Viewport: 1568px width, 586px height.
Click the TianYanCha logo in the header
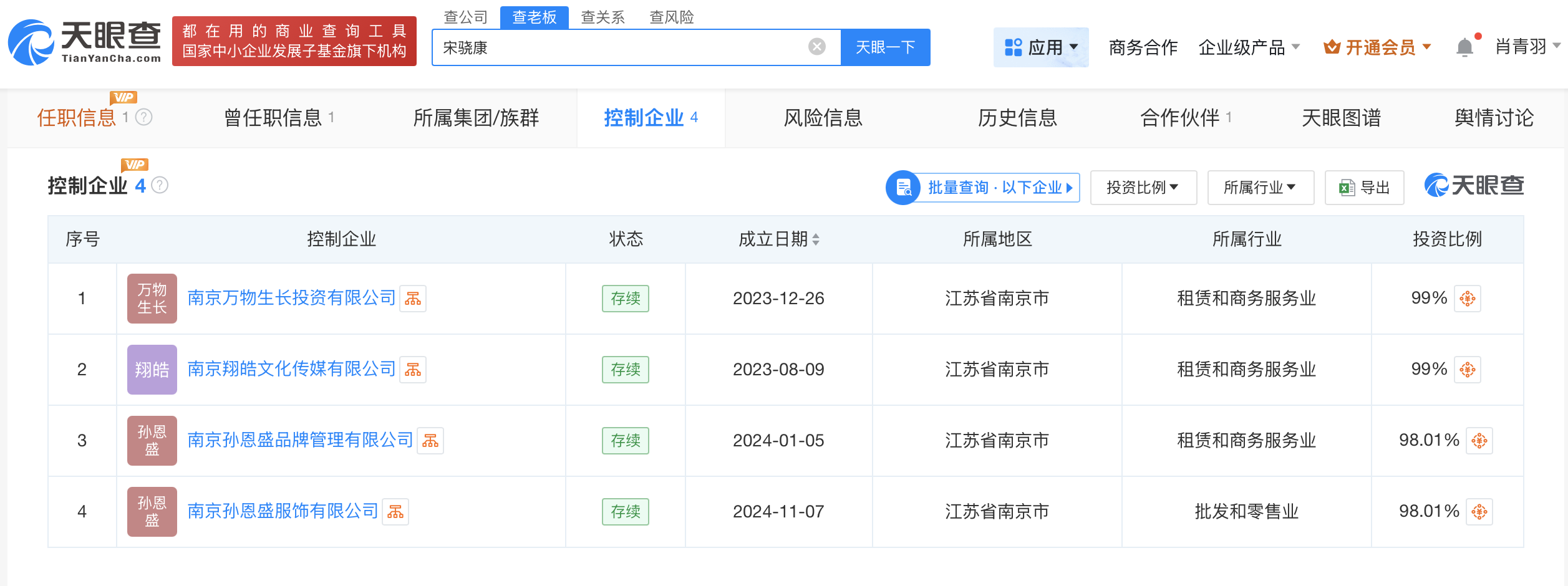pyautogui.click(x=85, y=42)
